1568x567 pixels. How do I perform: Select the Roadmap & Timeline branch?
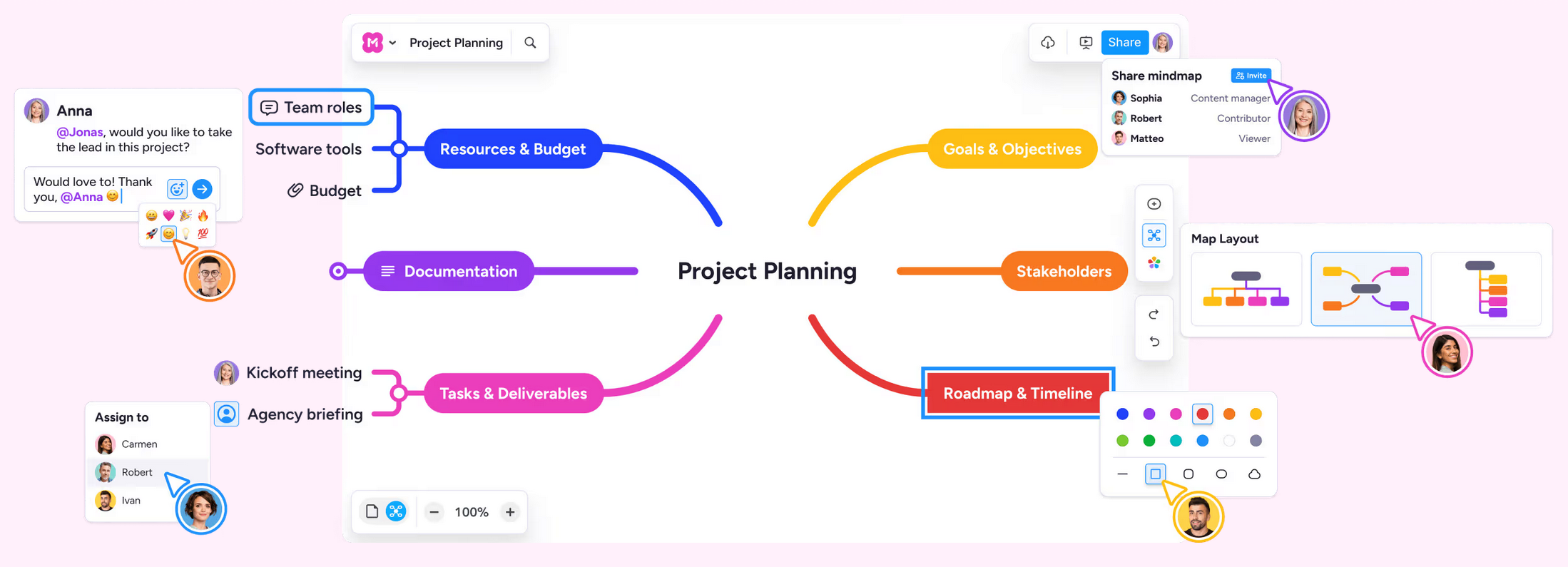tap(1017, 393)
